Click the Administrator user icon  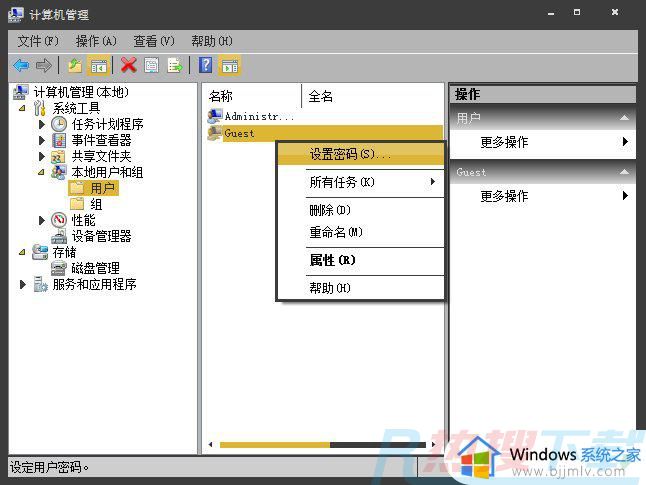214,116
